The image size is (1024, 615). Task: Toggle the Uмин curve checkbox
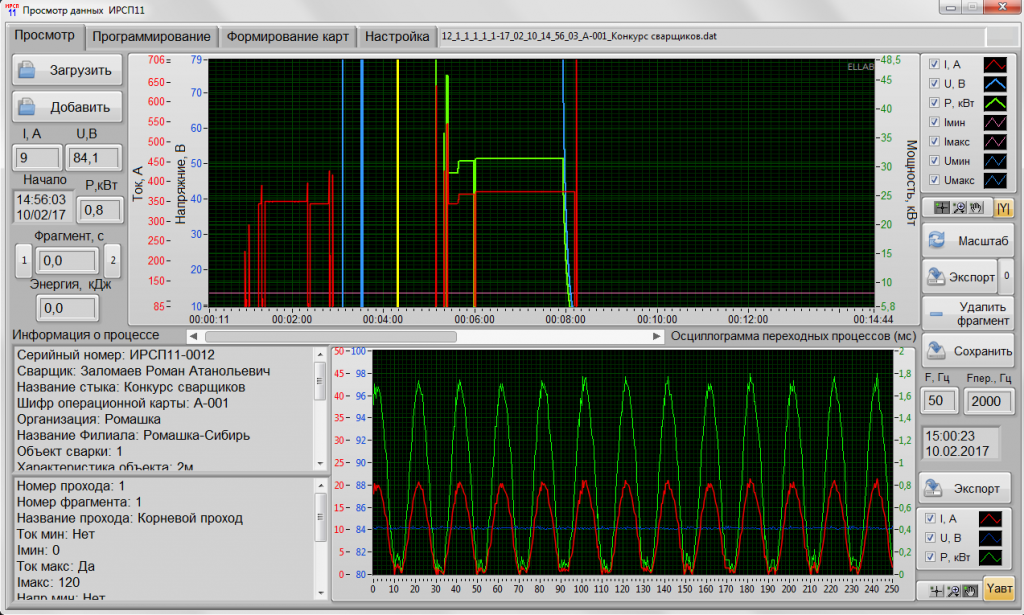934,161
